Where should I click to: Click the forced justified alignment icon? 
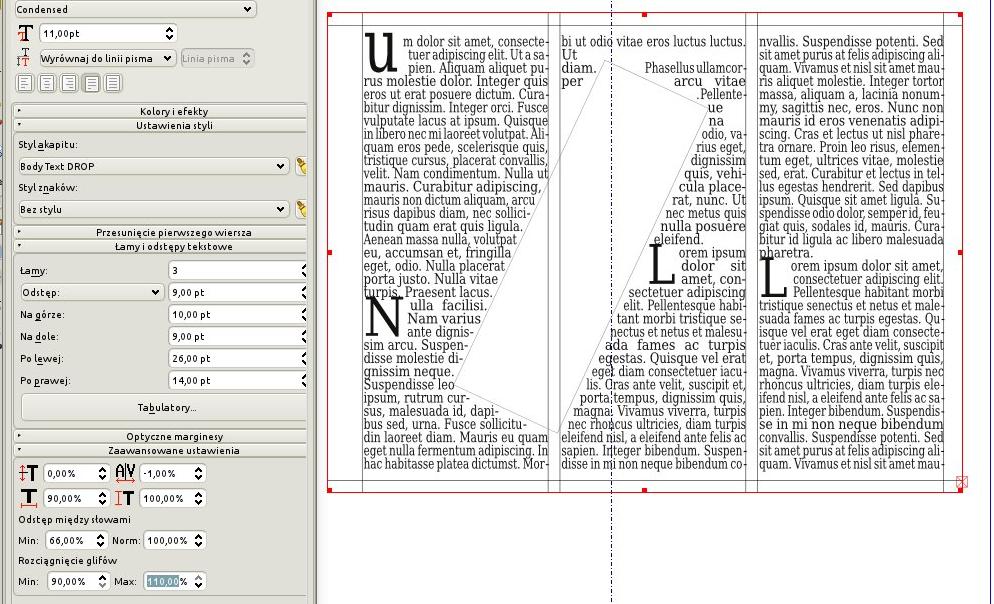113,83
